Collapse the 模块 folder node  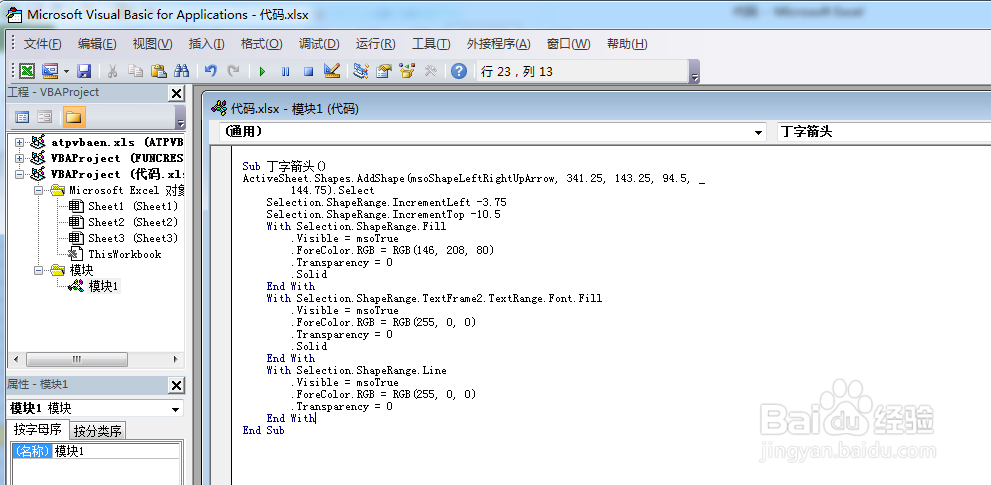click(x=38, y=270)
